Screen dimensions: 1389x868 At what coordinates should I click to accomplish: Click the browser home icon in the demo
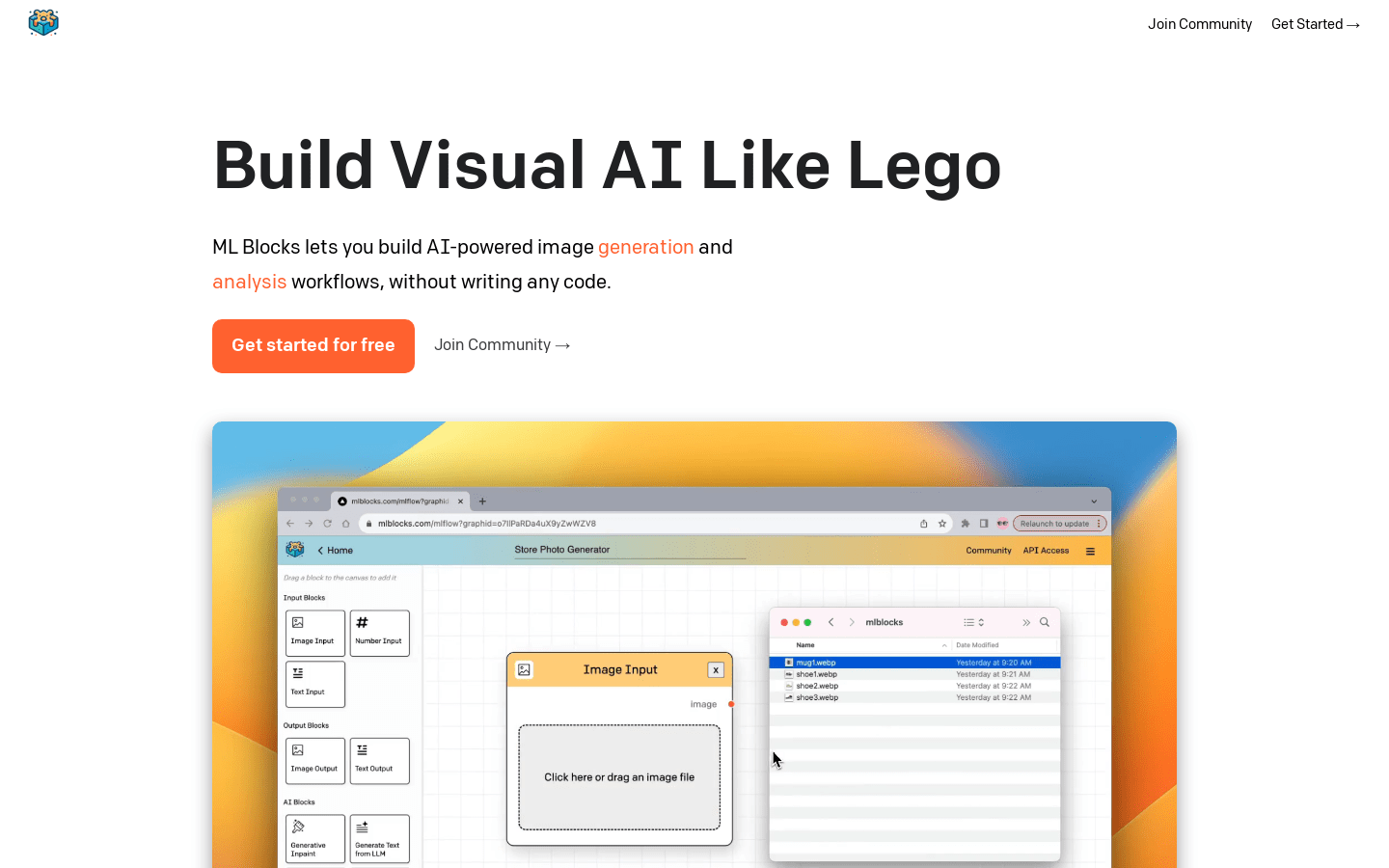coord(345,524)
